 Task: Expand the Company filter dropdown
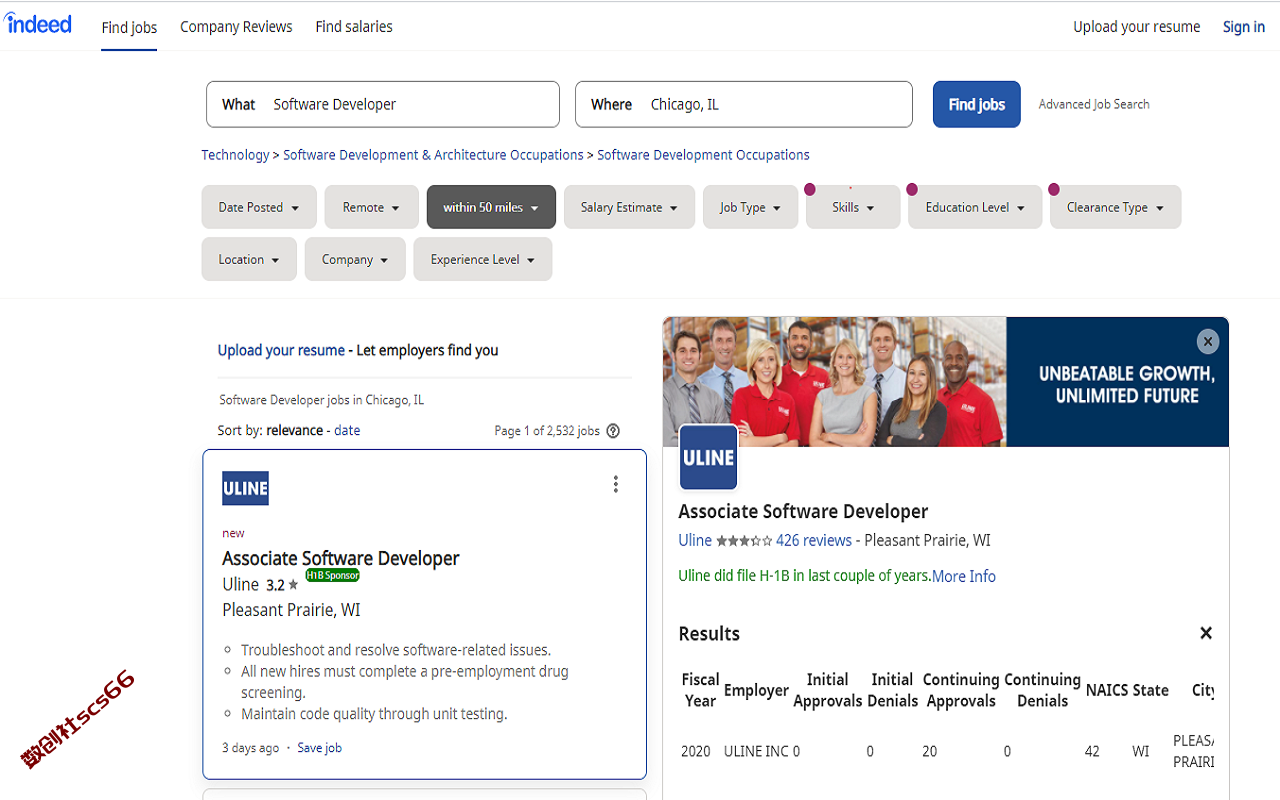tap(355, 259)
